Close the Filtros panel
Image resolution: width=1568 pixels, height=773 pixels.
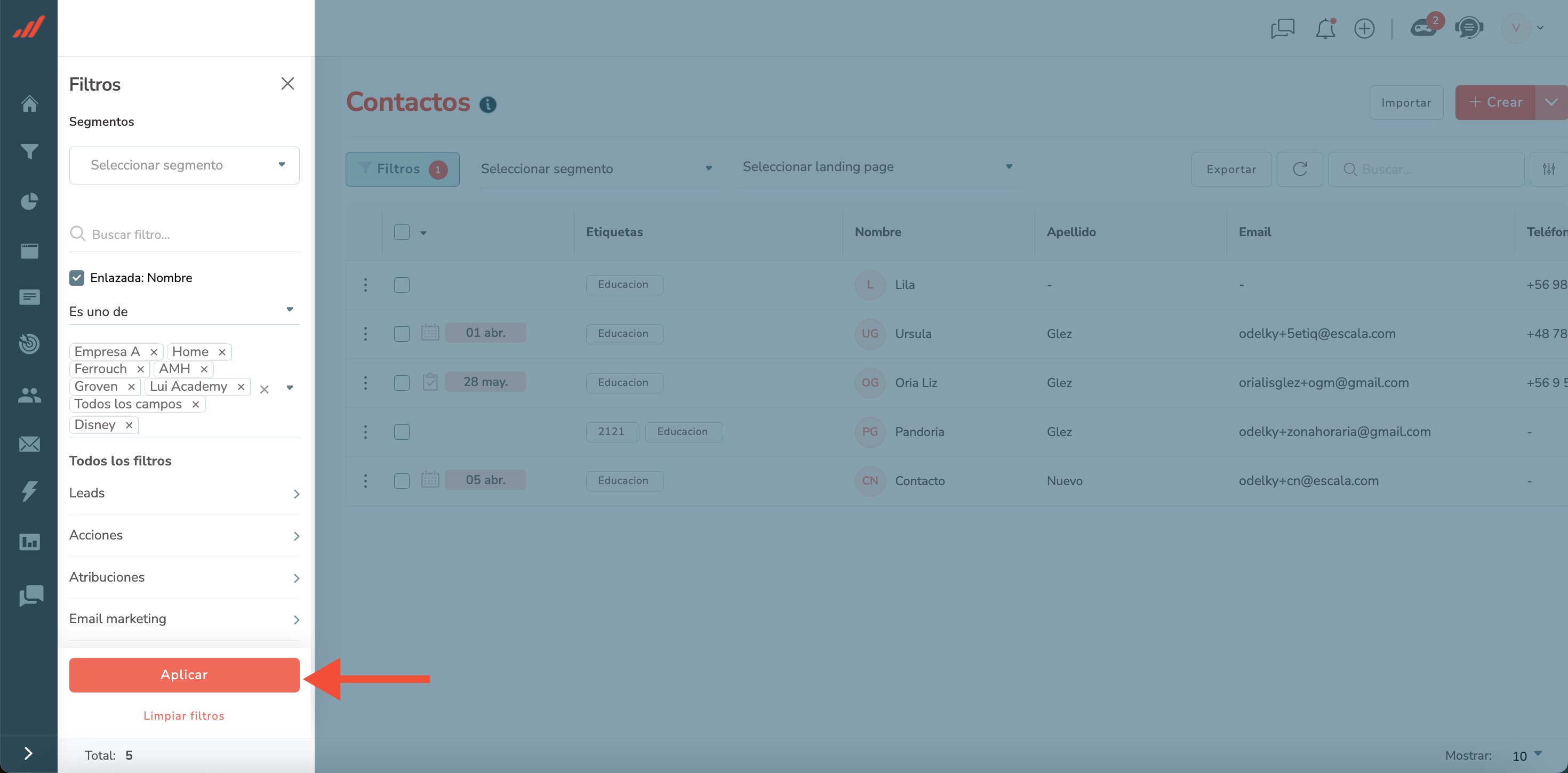287,84
